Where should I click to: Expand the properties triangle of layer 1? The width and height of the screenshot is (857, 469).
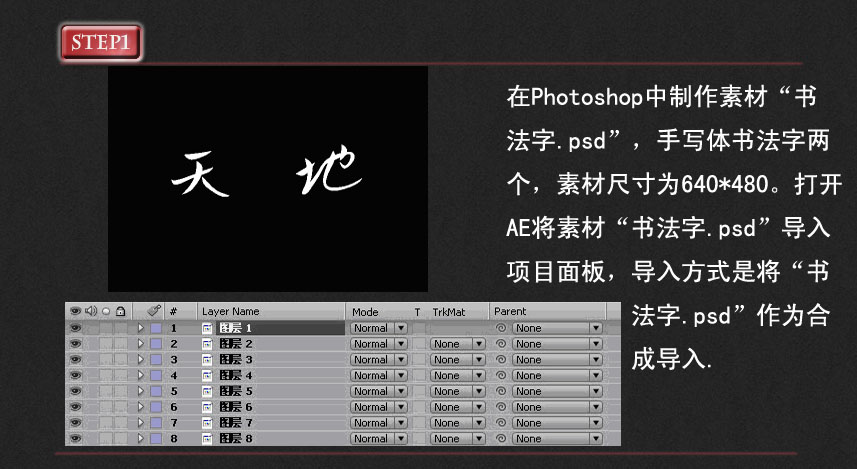[x=140, y=328]
